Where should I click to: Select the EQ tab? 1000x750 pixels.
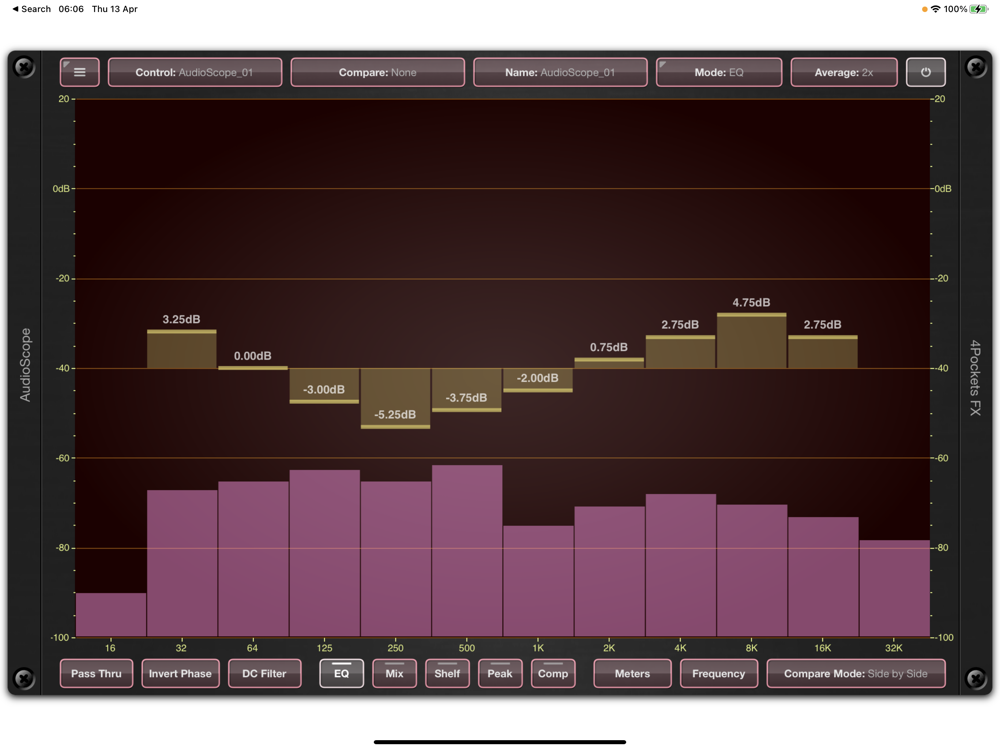[341, 673]
